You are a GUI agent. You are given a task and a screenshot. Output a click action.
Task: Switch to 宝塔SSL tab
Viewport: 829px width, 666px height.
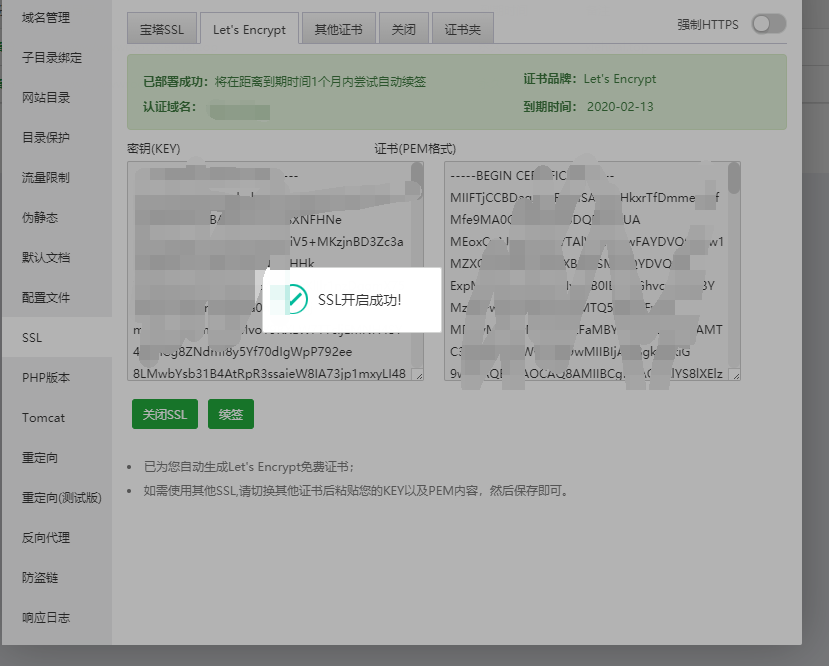click(x=162, y=29)
